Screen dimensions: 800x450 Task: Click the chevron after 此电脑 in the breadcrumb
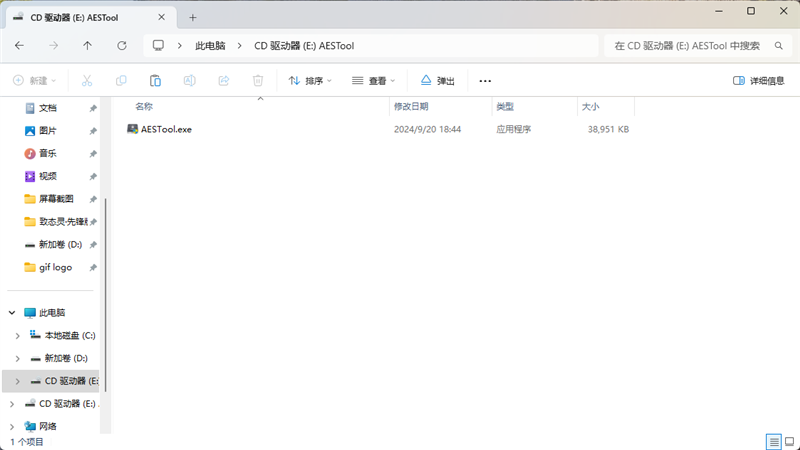(x=239, y=46)
